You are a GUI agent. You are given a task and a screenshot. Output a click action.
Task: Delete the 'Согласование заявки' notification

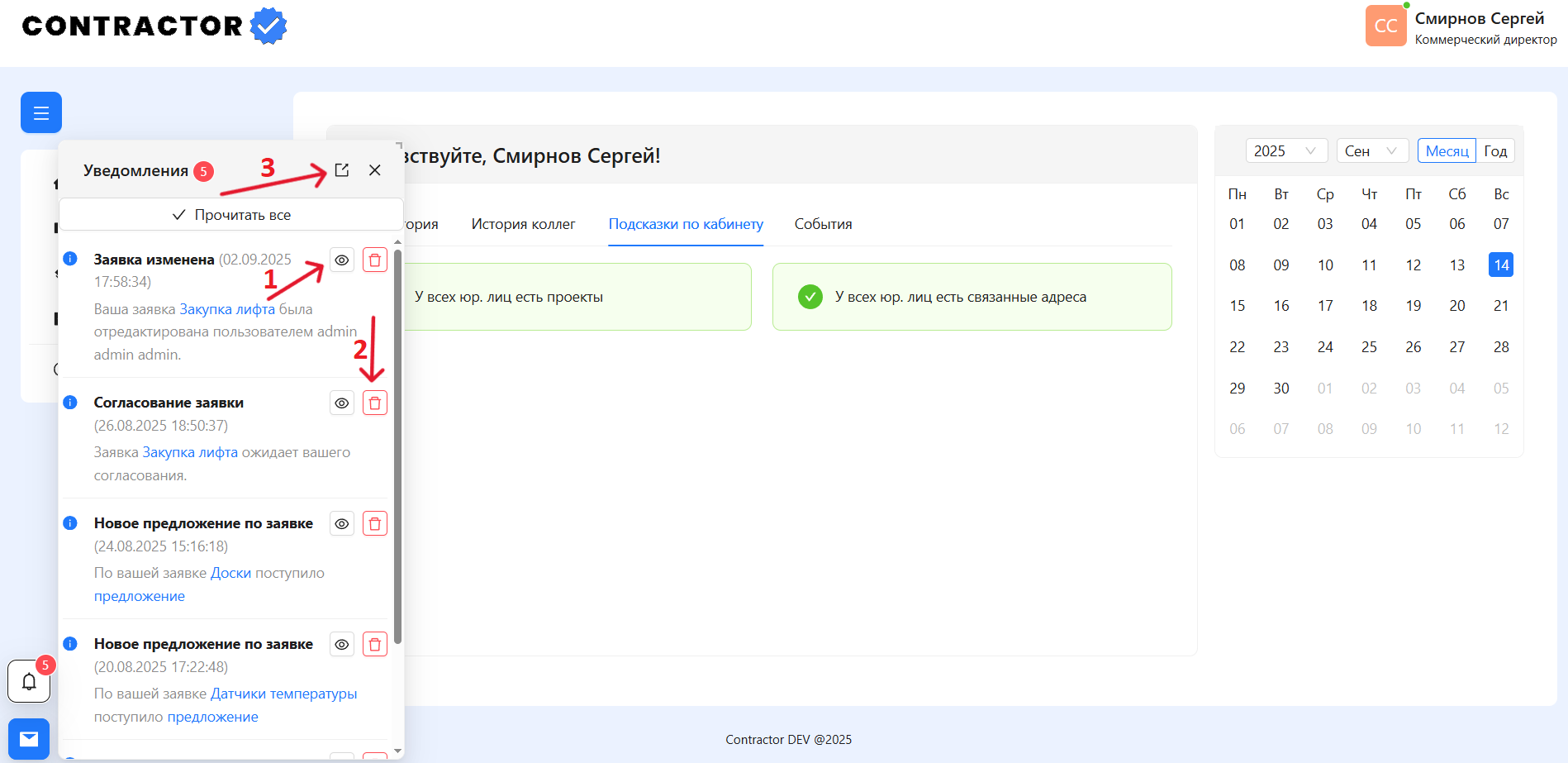click(x=375, y=403)
